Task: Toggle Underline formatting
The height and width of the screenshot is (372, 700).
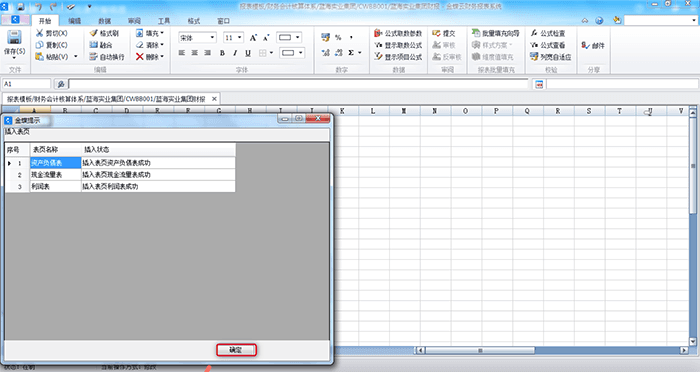Action: pyautogui.click(x=248, y=53)
